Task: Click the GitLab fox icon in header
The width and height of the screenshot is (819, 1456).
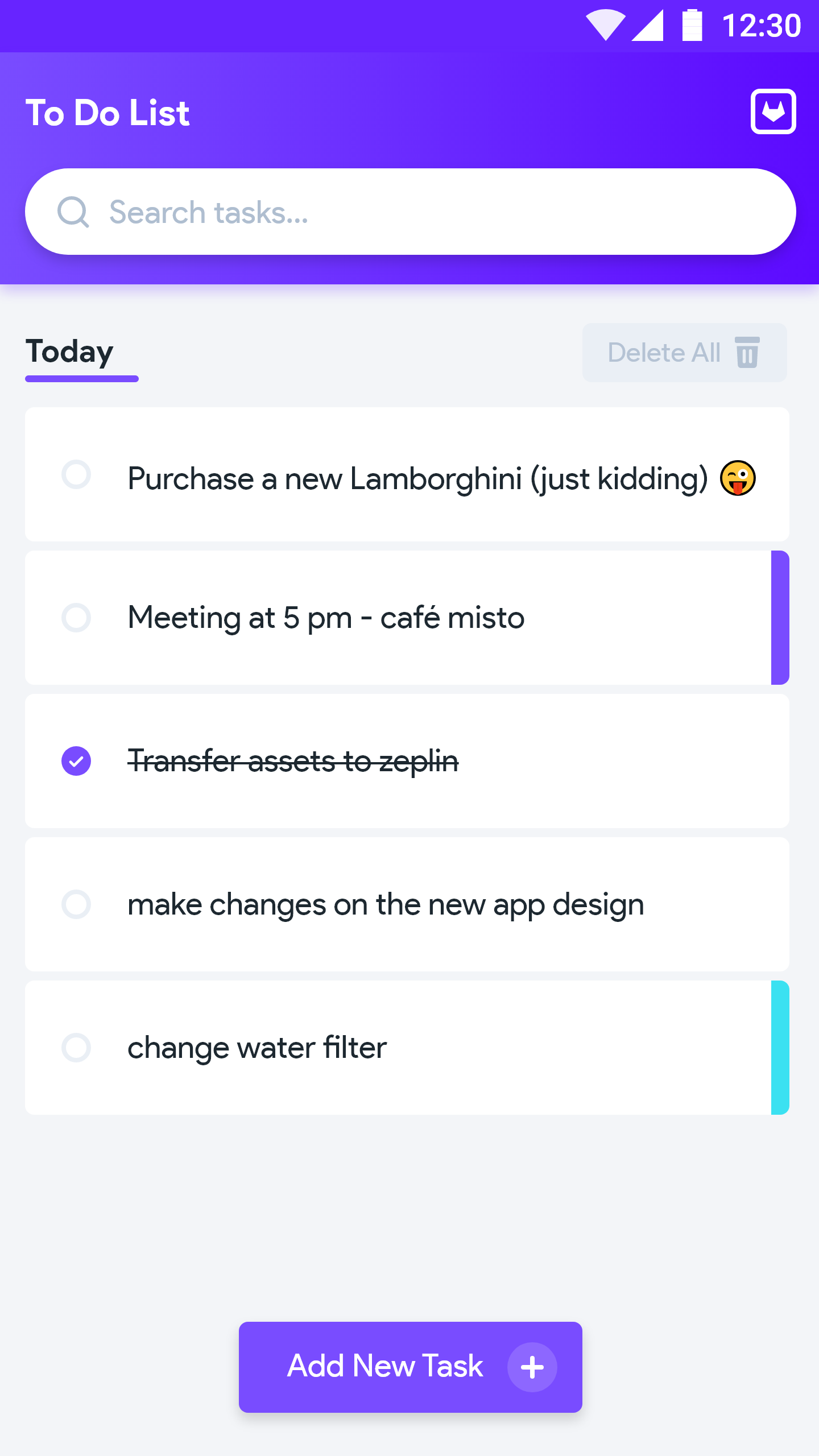Action: 773,111
